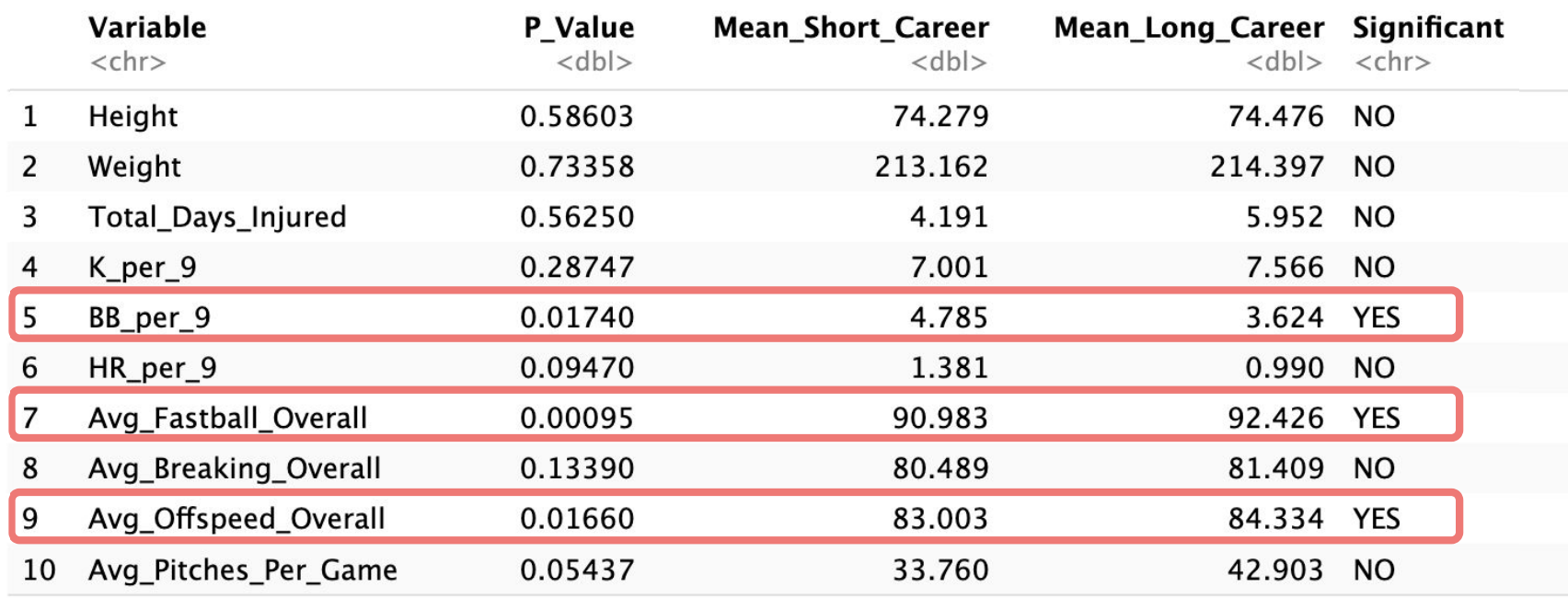Click the Avg_Pitches_Per_Game cell
Viewport: 1568px width, 598px height.
coord(243,569)
